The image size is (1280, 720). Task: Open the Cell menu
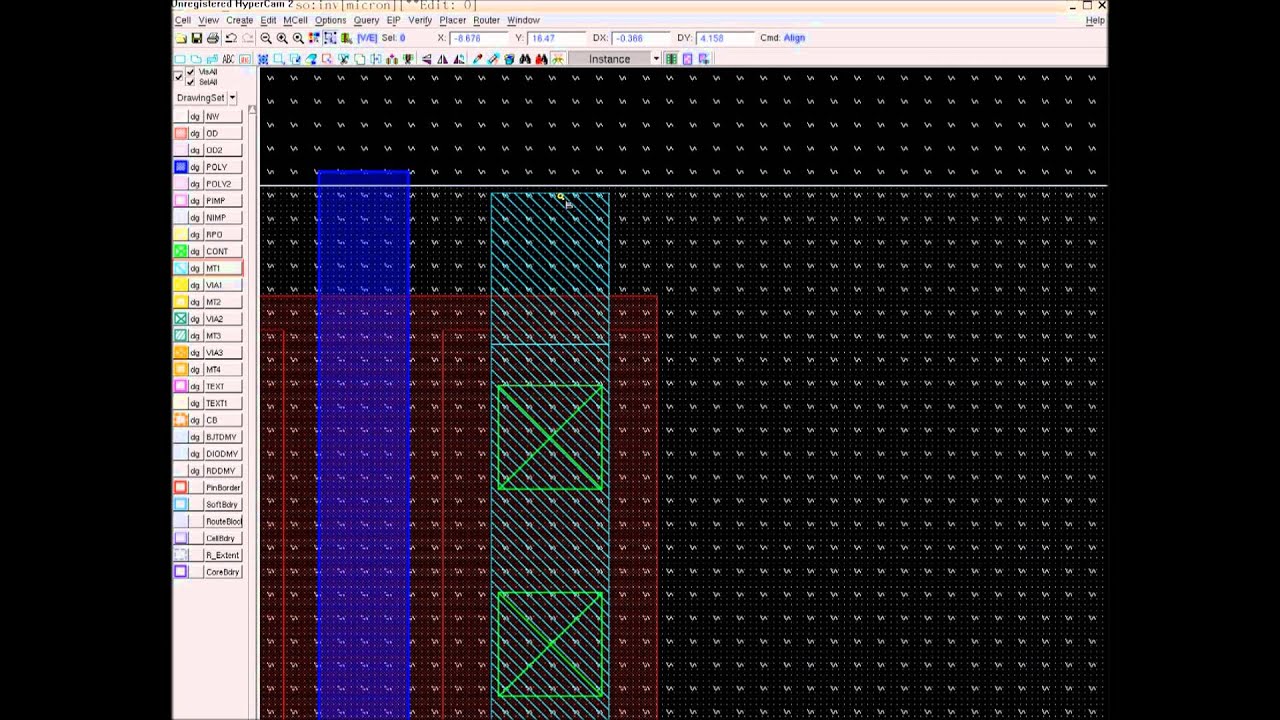coord(182,20)
